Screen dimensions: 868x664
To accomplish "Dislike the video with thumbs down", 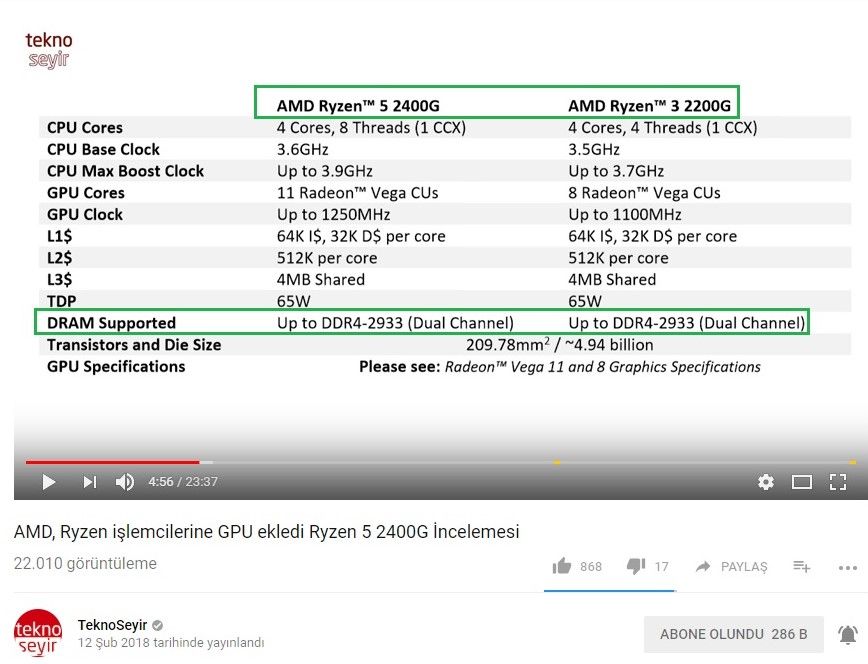I will pyautogui.click(x=636, y=566).
